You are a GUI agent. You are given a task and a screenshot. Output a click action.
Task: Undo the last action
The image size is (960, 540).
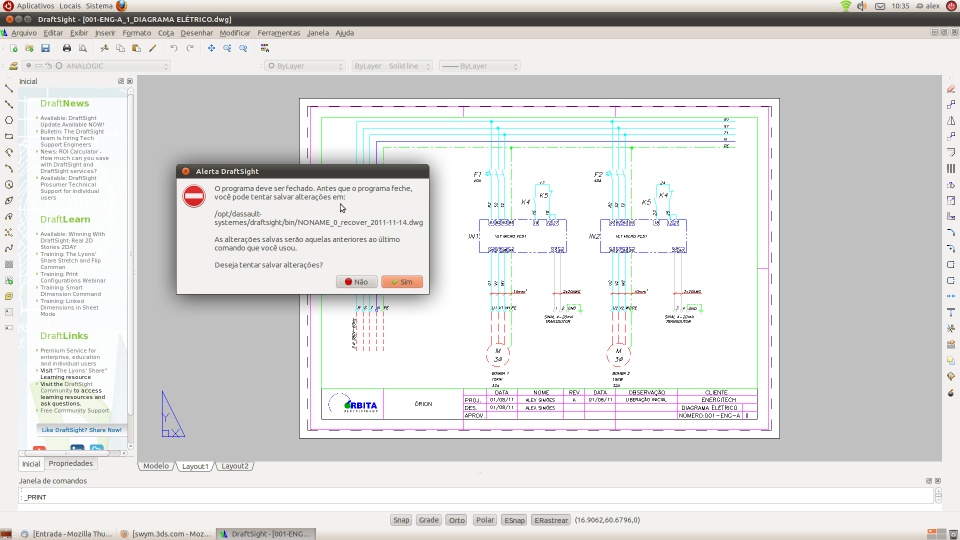[174, 48]
